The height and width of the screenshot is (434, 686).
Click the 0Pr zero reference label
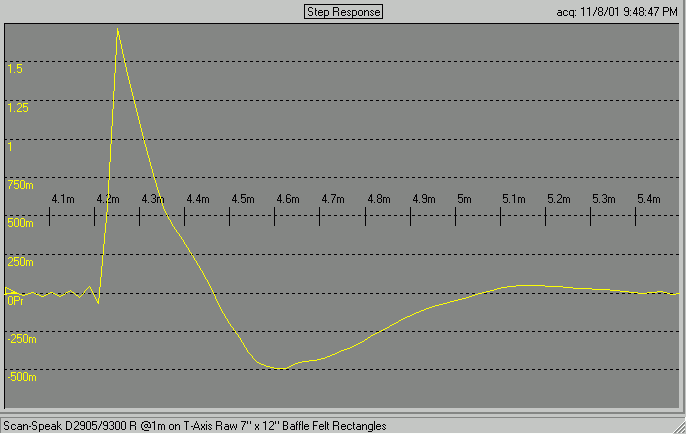click(x=16, y=300)
